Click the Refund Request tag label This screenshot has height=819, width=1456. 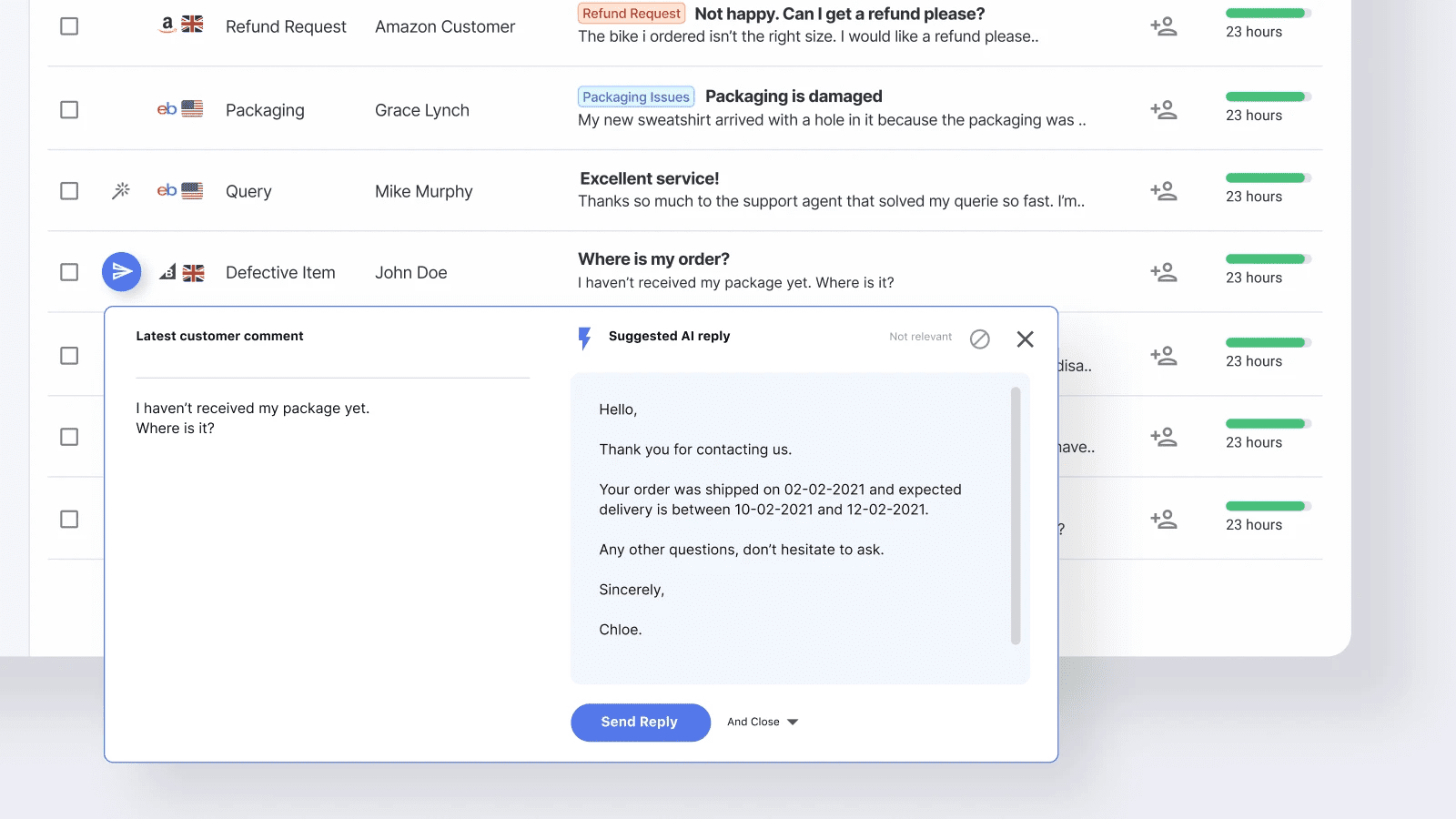pyautogui.click(x=632, y=14)
